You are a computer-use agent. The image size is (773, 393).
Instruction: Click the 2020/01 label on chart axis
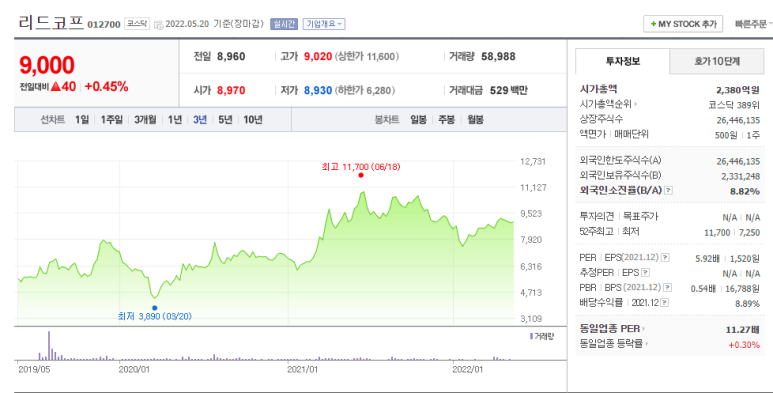pos(134,369)
